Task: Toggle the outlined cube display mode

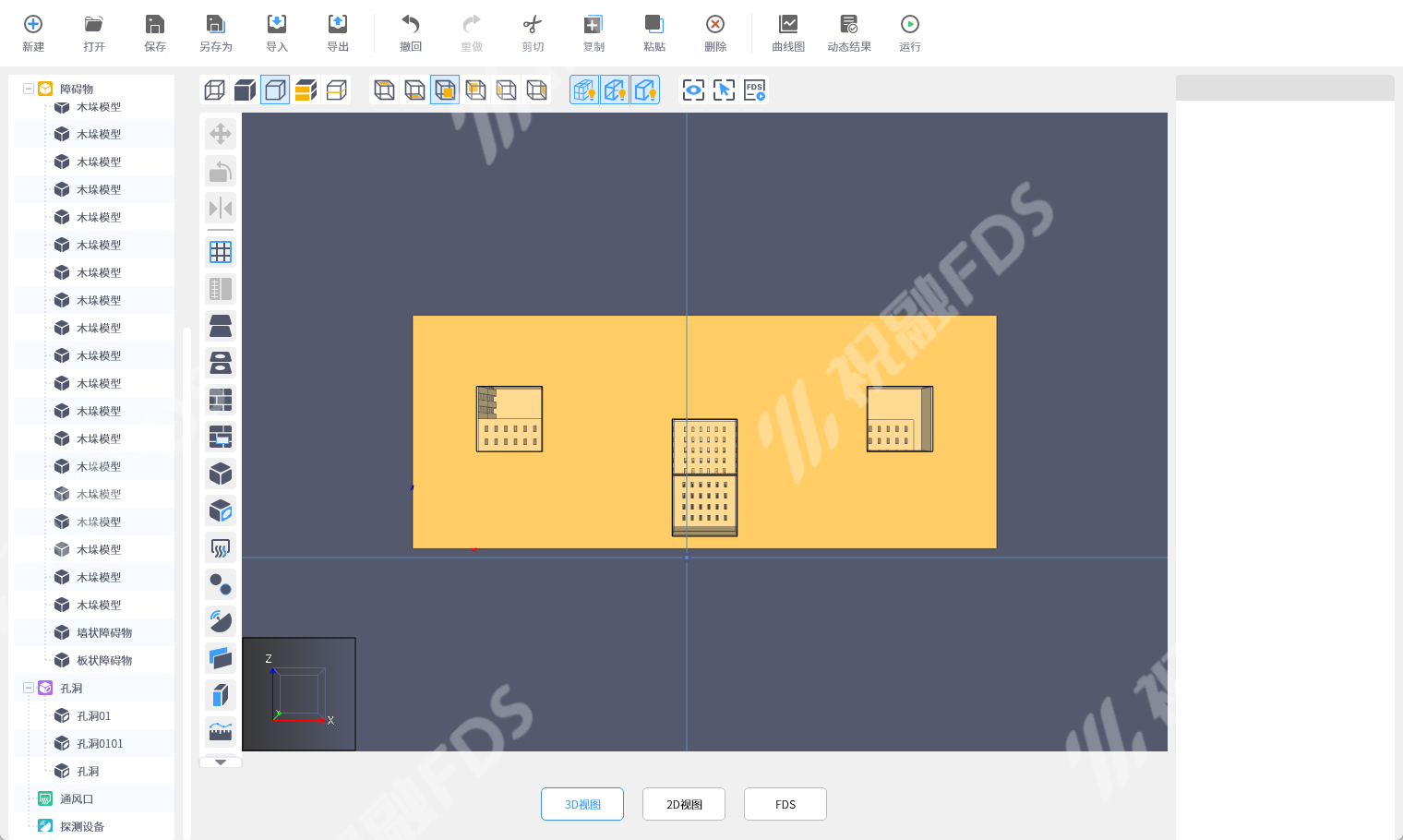Action: click(275, 90)
